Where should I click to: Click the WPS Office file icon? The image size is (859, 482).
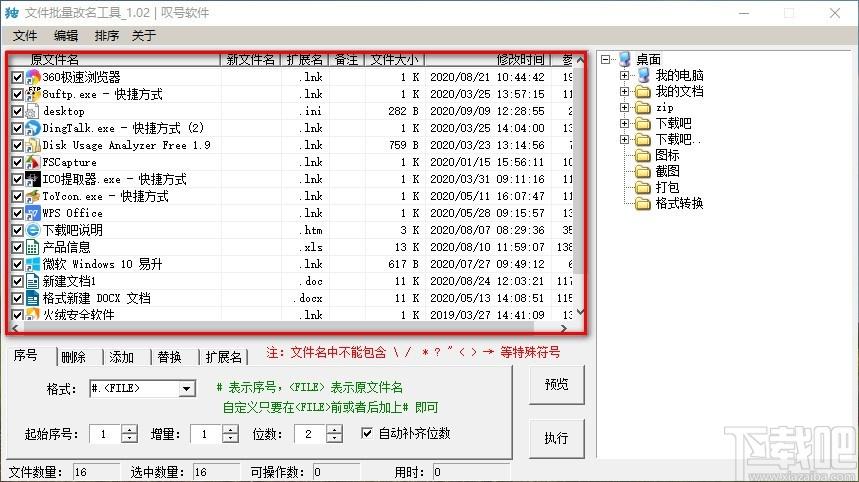(x=33, y=213)
